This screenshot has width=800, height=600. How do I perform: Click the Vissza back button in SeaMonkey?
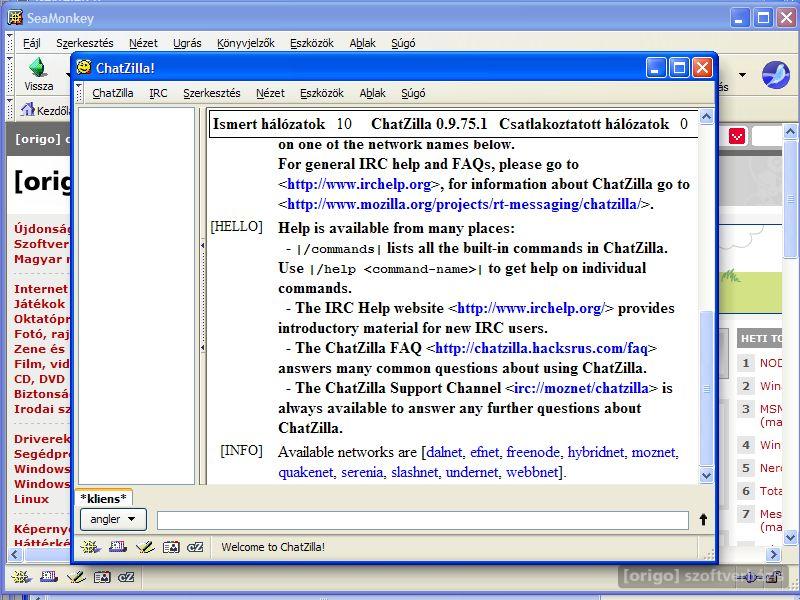pos(39,74)
